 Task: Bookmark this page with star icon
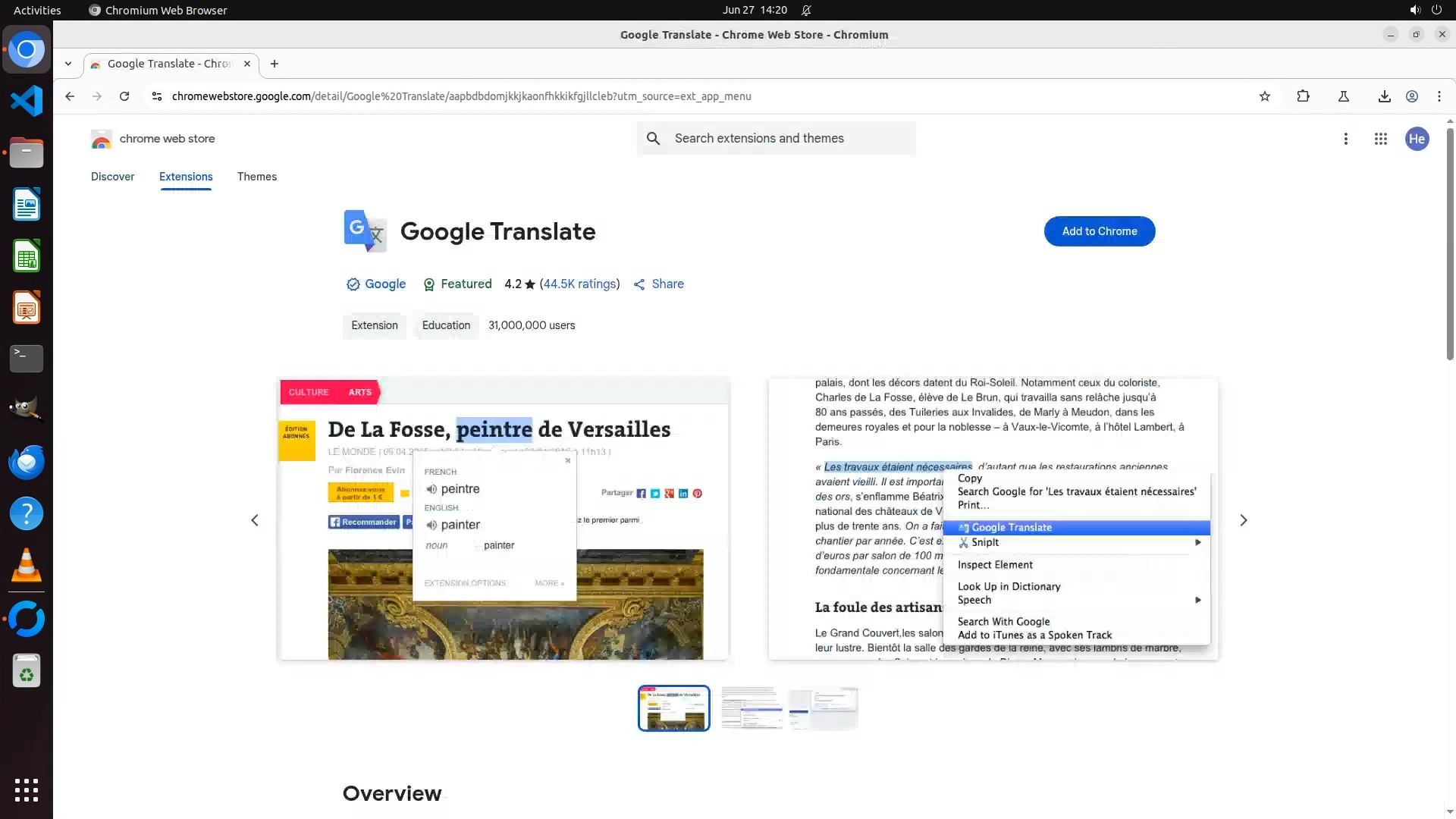click(x=1264, y=96)
